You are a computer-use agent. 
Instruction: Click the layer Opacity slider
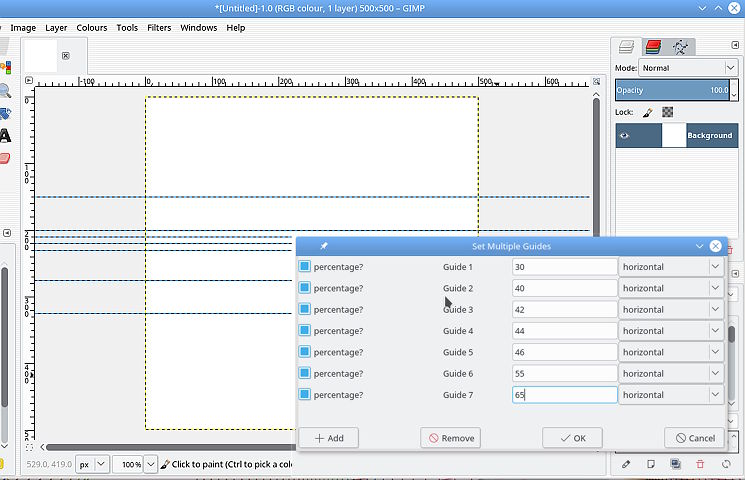click(672, 90)
